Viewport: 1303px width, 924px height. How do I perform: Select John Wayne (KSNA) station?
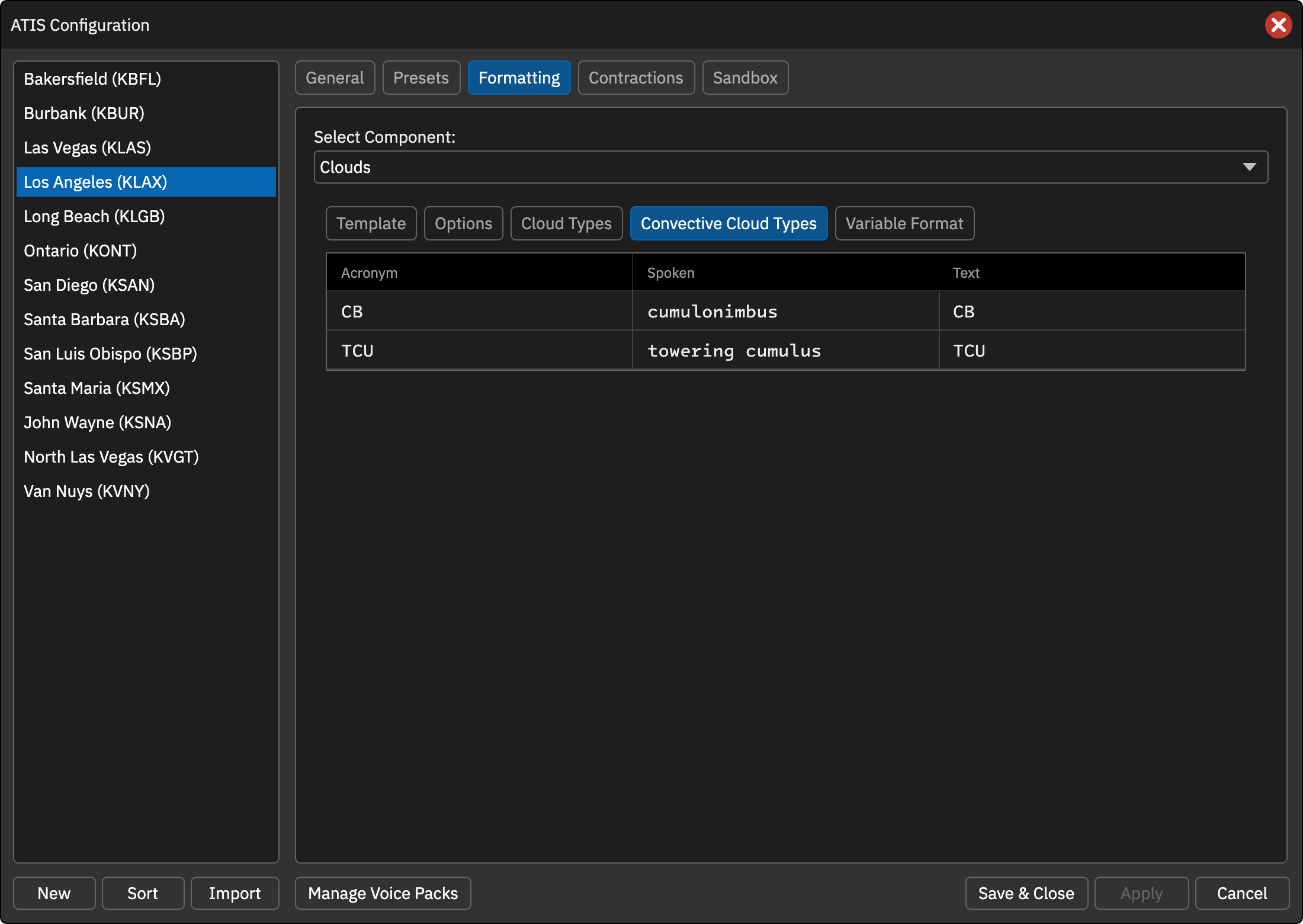146,422
